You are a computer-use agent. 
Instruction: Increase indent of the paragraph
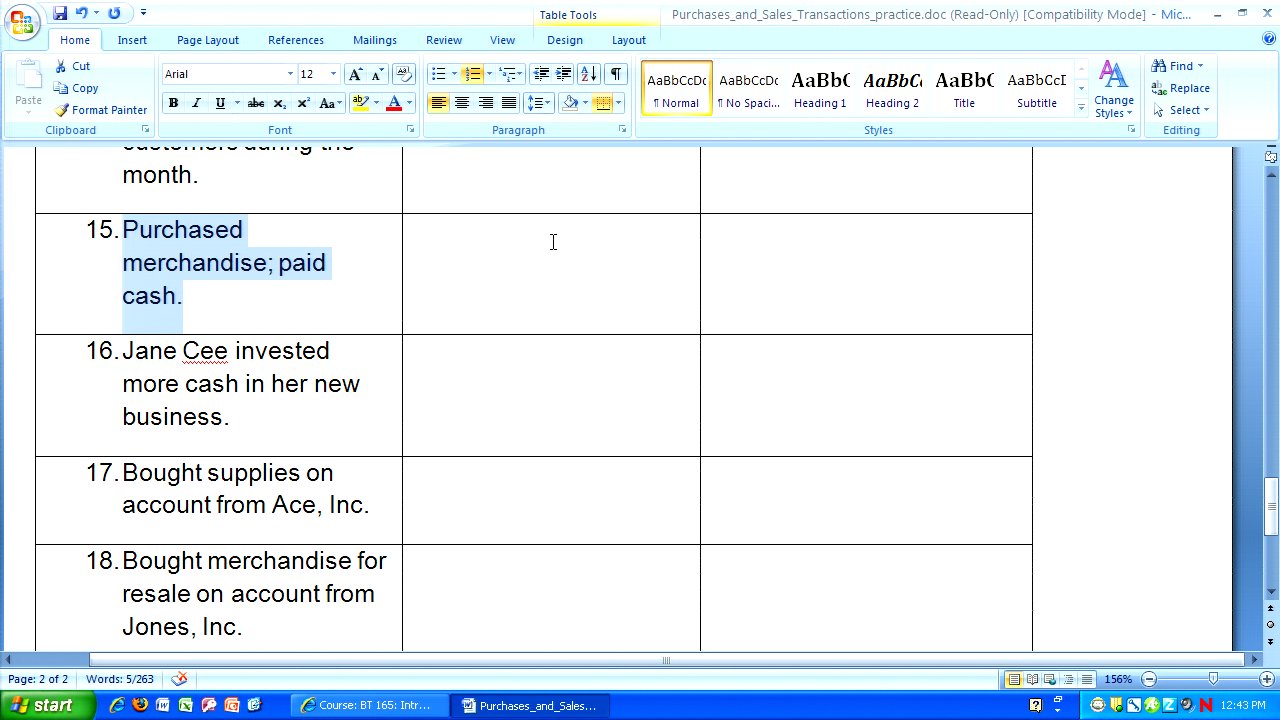coord(564,74)
